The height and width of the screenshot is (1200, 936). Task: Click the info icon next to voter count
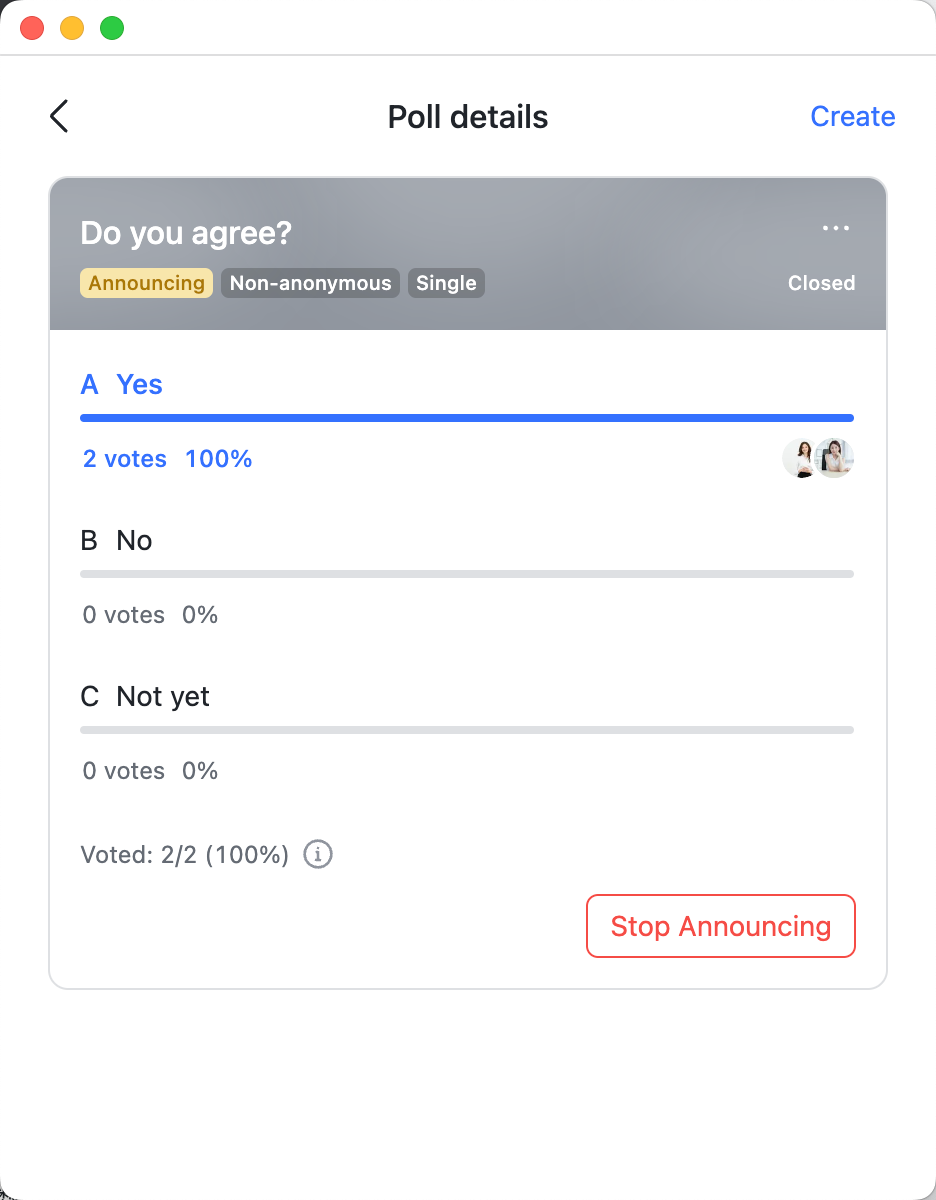tap(317, 854)
